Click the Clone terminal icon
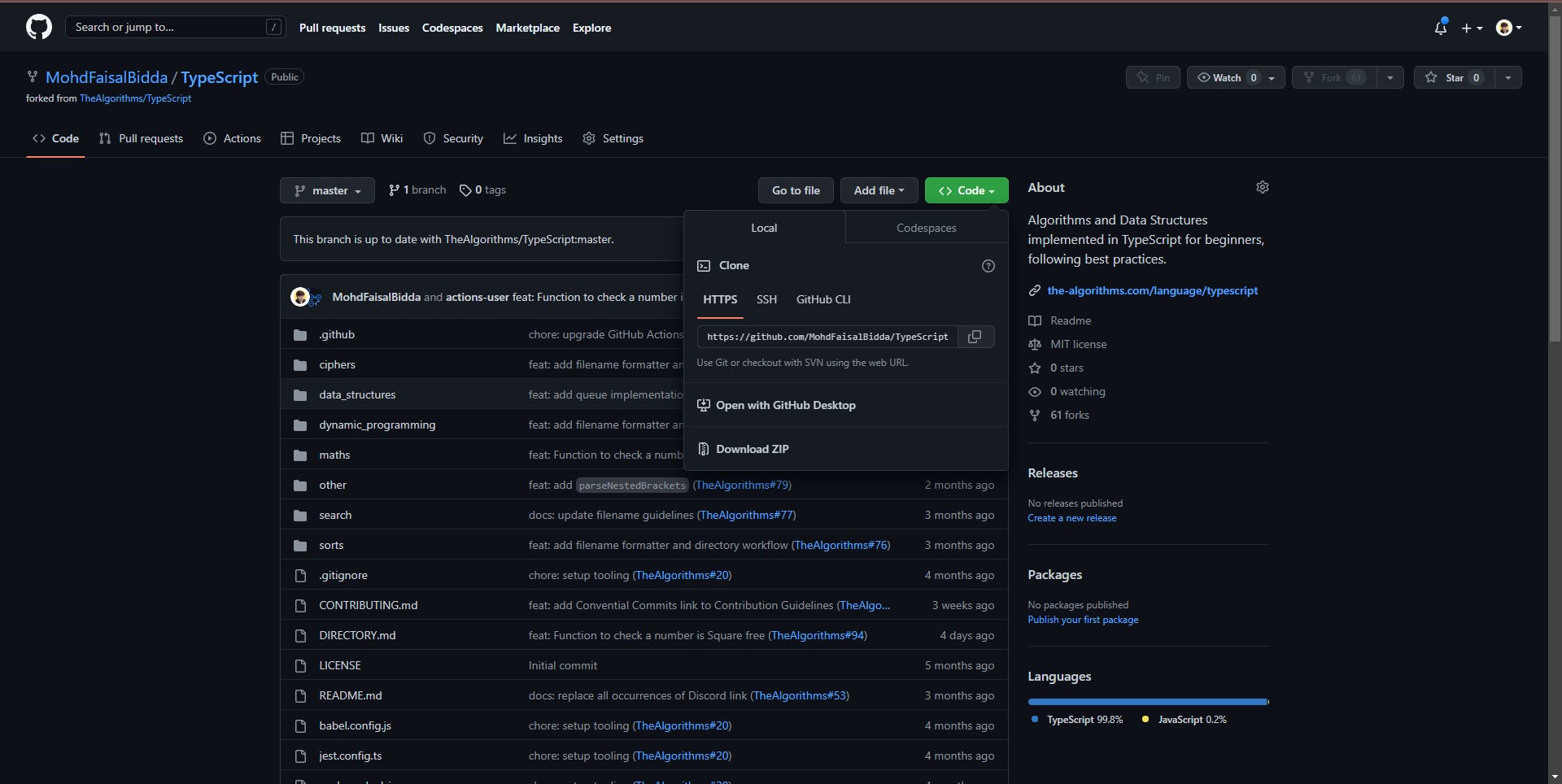This screenshot has width=1562, height=784. point(704,266)
